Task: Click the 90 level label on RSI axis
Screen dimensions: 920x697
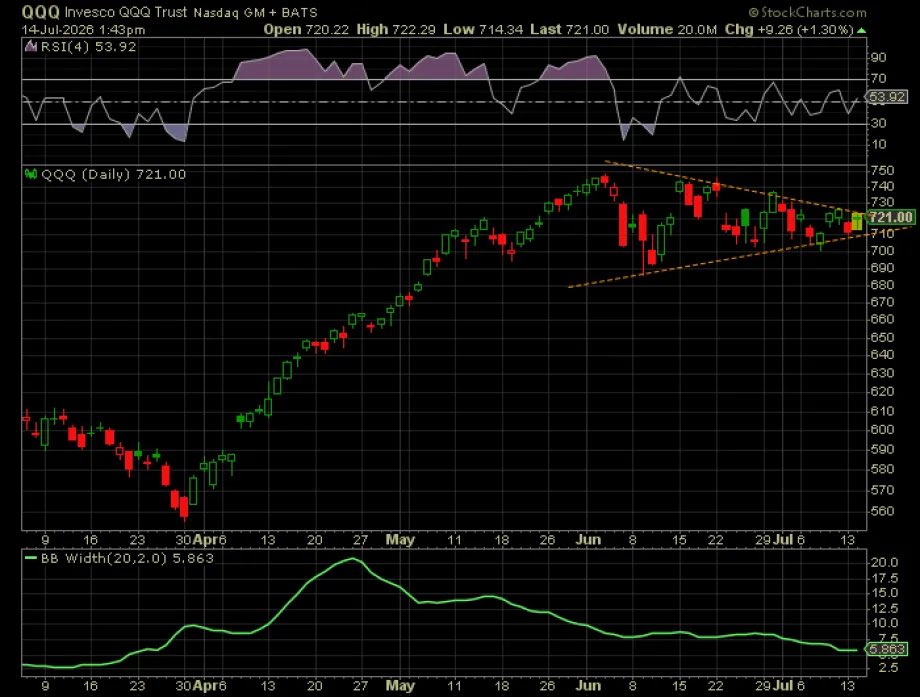Action: click(878, 57)
